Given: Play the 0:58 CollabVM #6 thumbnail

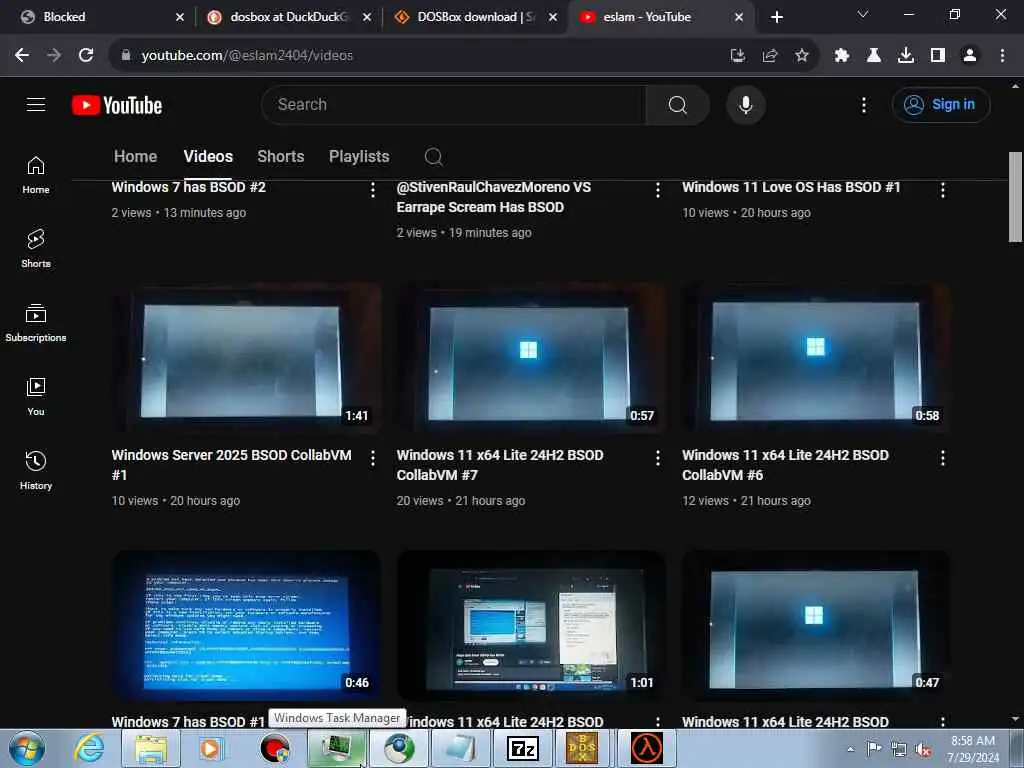Looking at the screenshot, I should pyautogui.click(x=816, y=357).
